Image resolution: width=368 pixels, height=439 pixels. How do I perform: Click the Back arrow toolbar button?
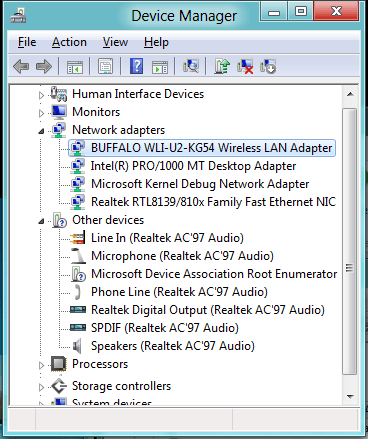(21, 66)
